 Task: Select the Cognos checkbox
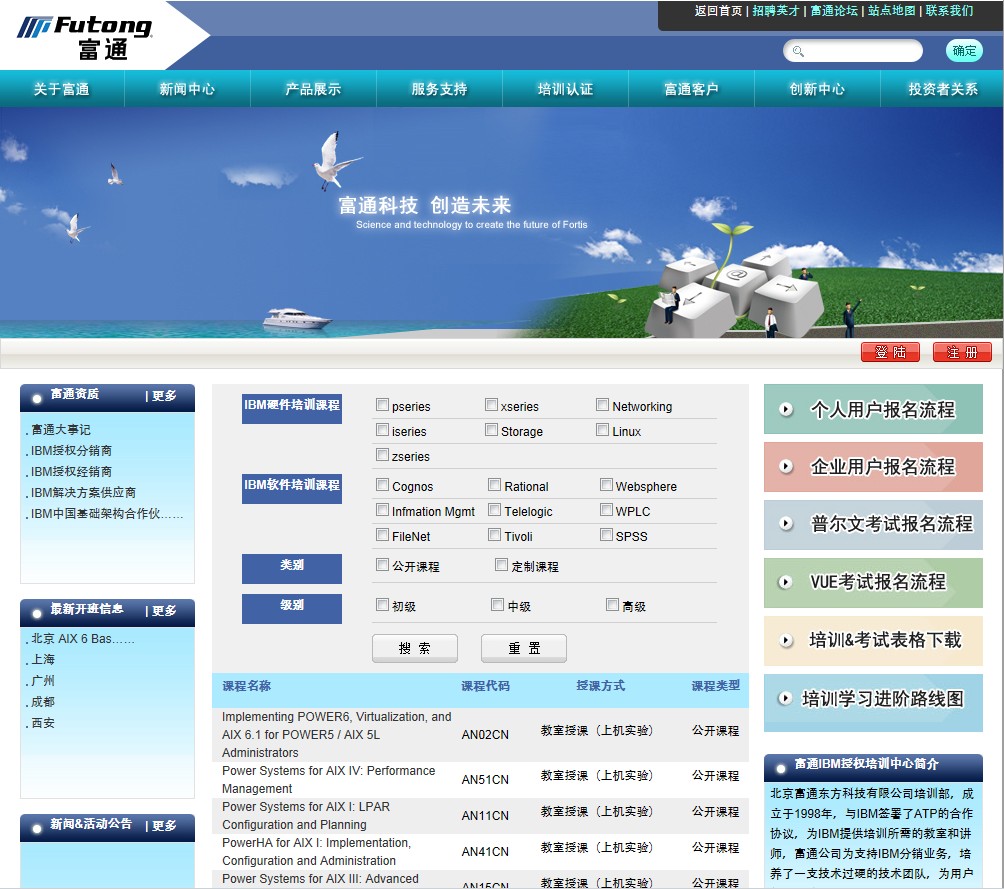(x=382, y=485)
